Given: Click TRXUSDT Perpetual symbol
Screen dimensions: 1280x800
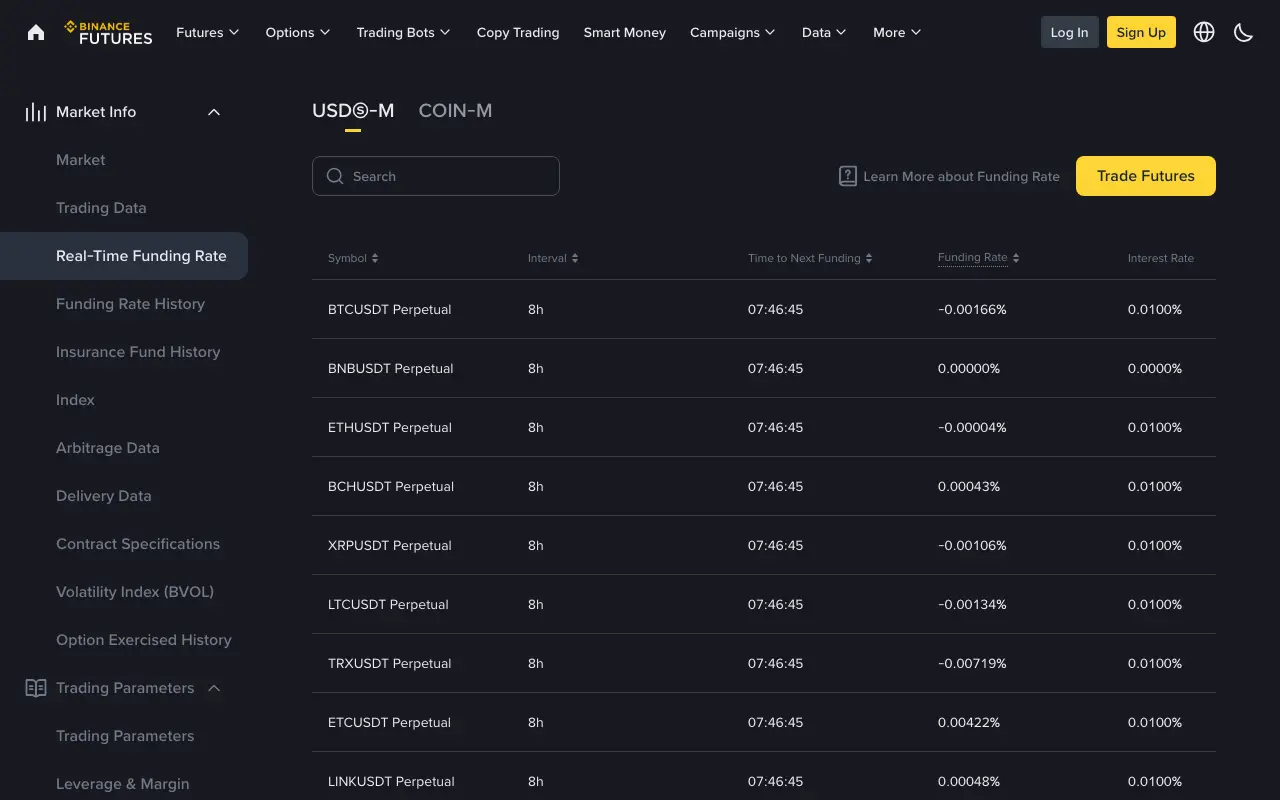Looking at the screenshot, I should (390, 664).
